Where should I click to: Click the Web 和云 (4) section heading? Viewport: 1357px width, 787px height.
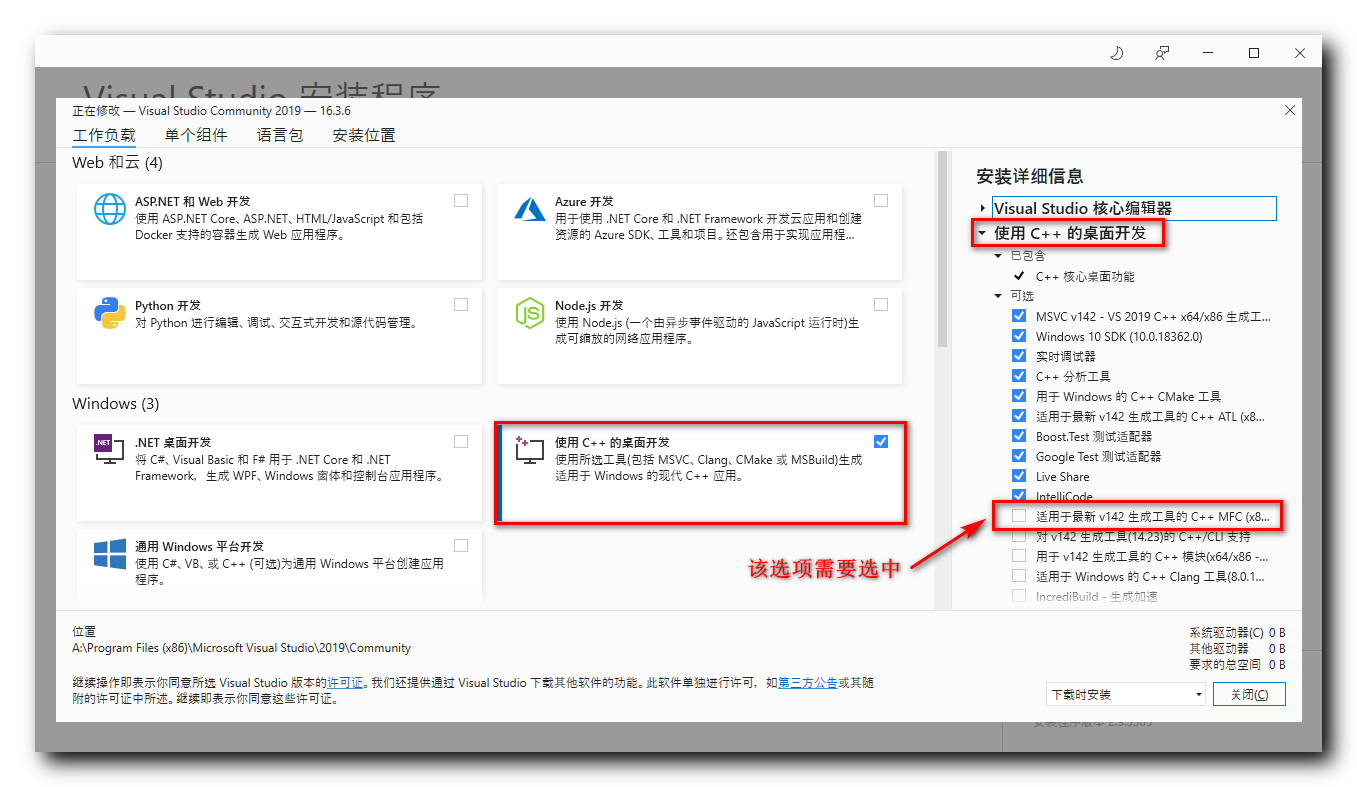coord(117,162)
